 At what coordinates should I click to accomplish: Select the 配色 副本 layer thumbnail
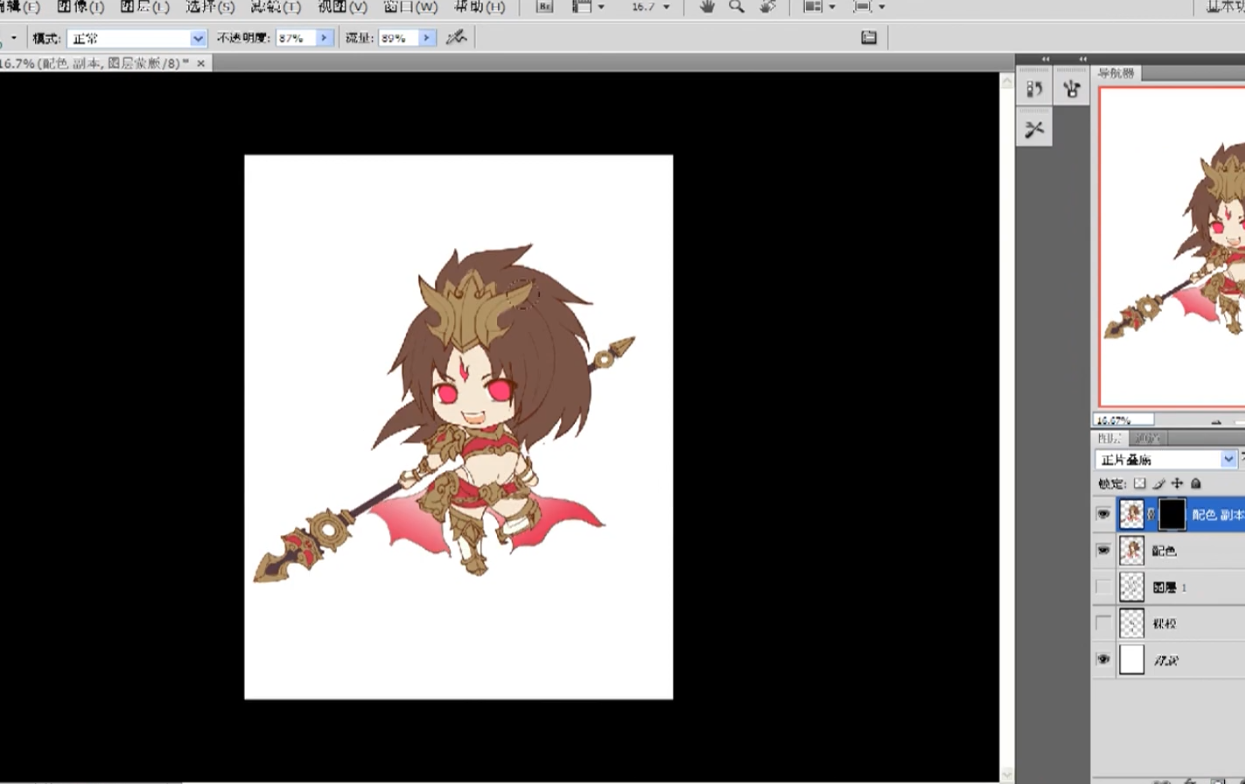coord(1132,514)
